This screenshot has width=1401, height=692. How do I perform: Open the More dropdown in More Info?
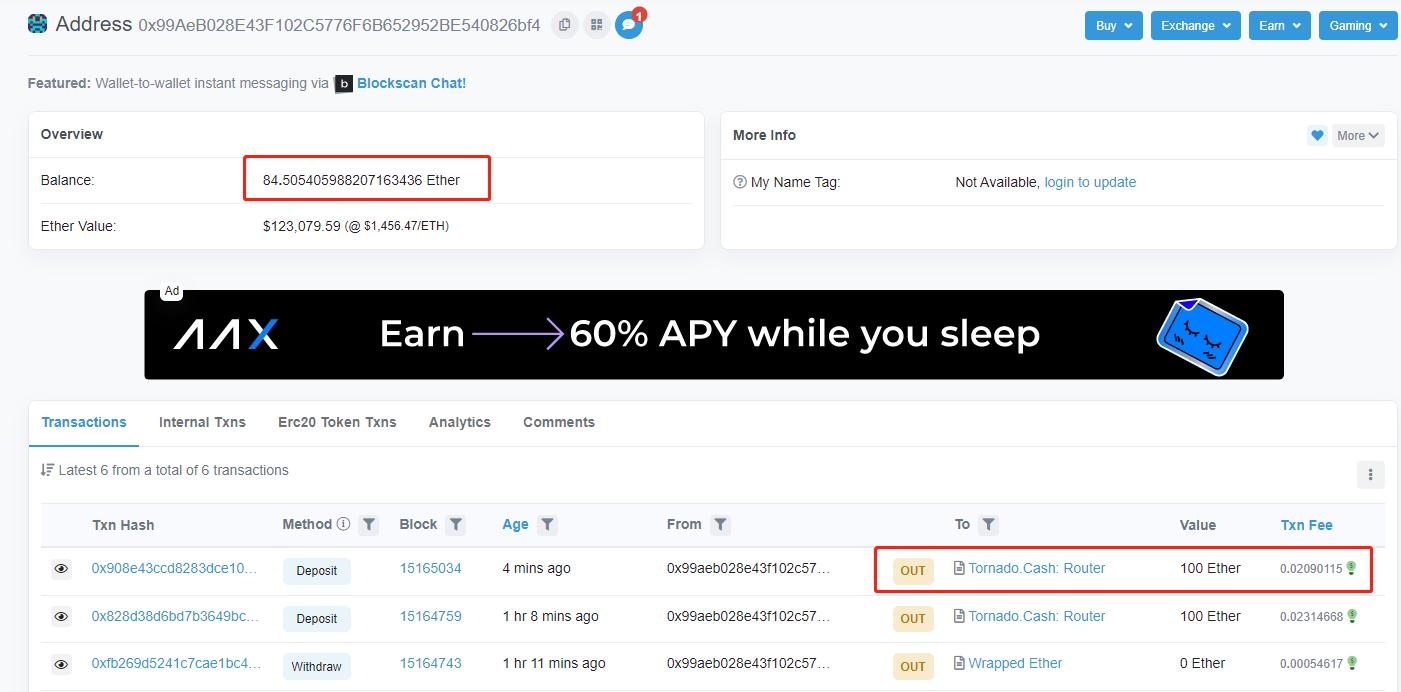click(x=1358, y=136)
